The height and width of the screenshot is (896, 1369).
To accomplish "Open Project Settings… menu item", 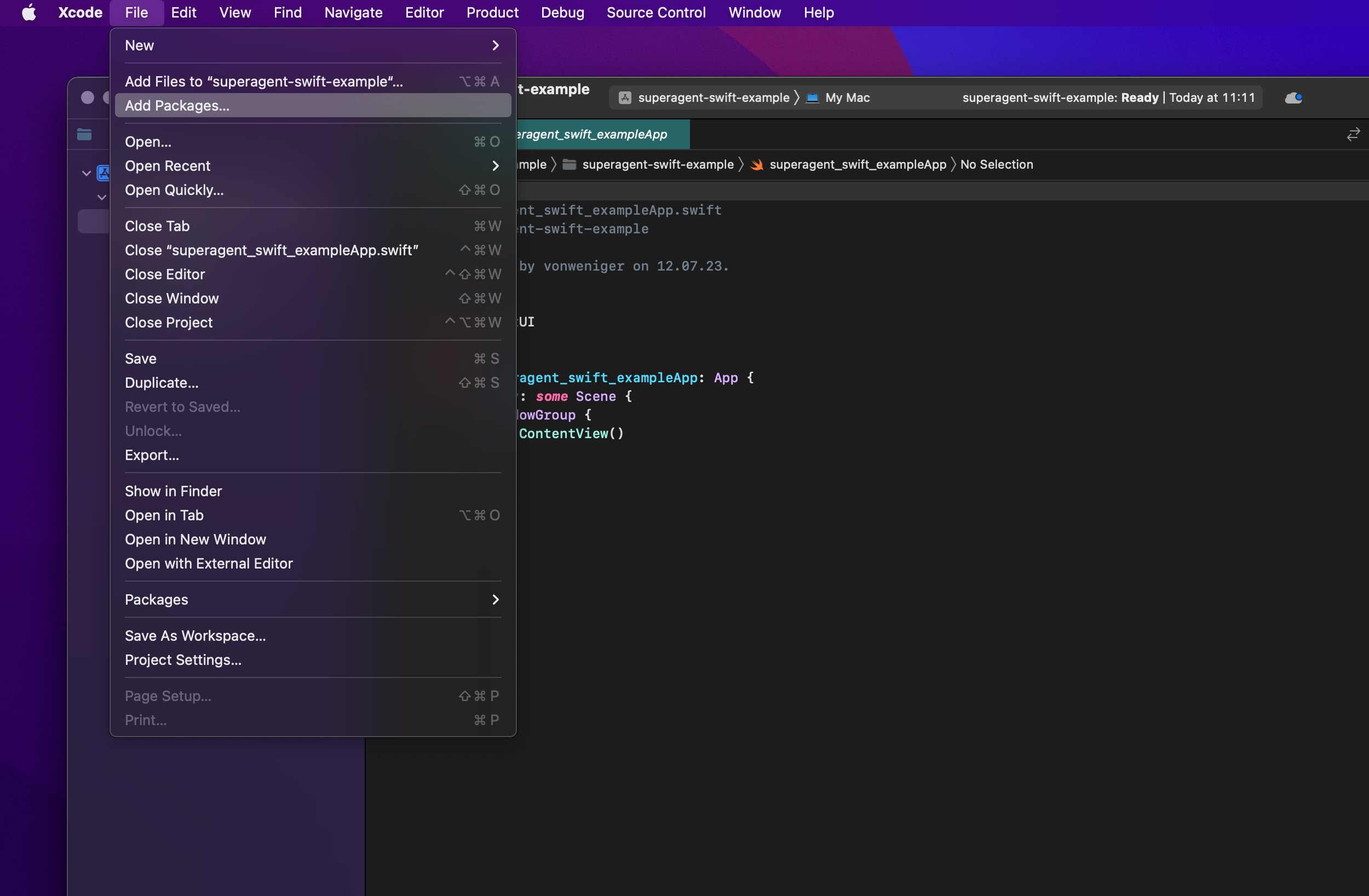I will (313, 660).
